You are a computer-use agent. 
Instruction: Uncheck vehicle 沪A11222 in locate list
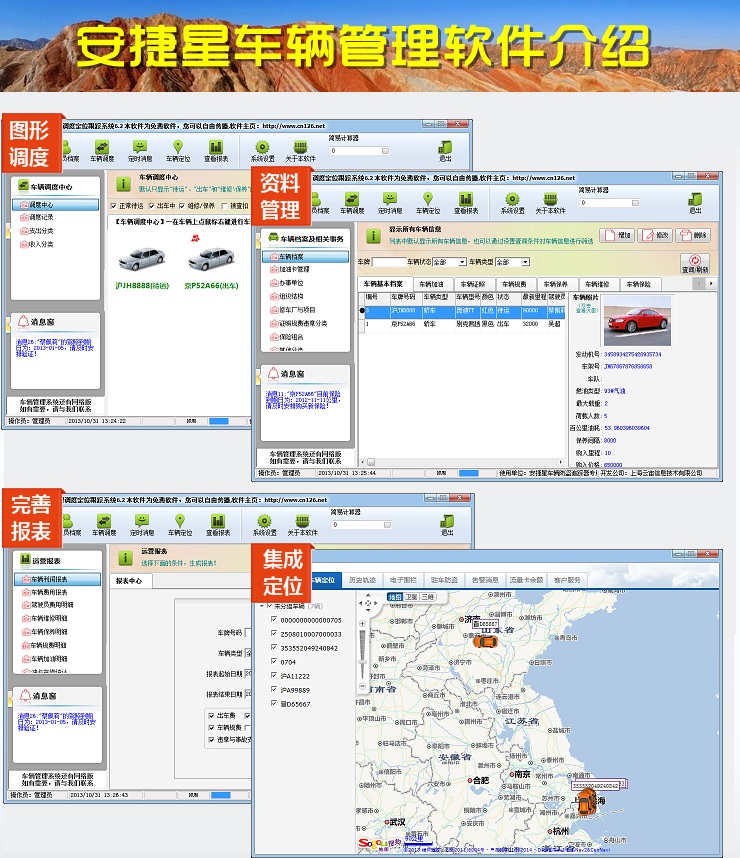(274, 676)
